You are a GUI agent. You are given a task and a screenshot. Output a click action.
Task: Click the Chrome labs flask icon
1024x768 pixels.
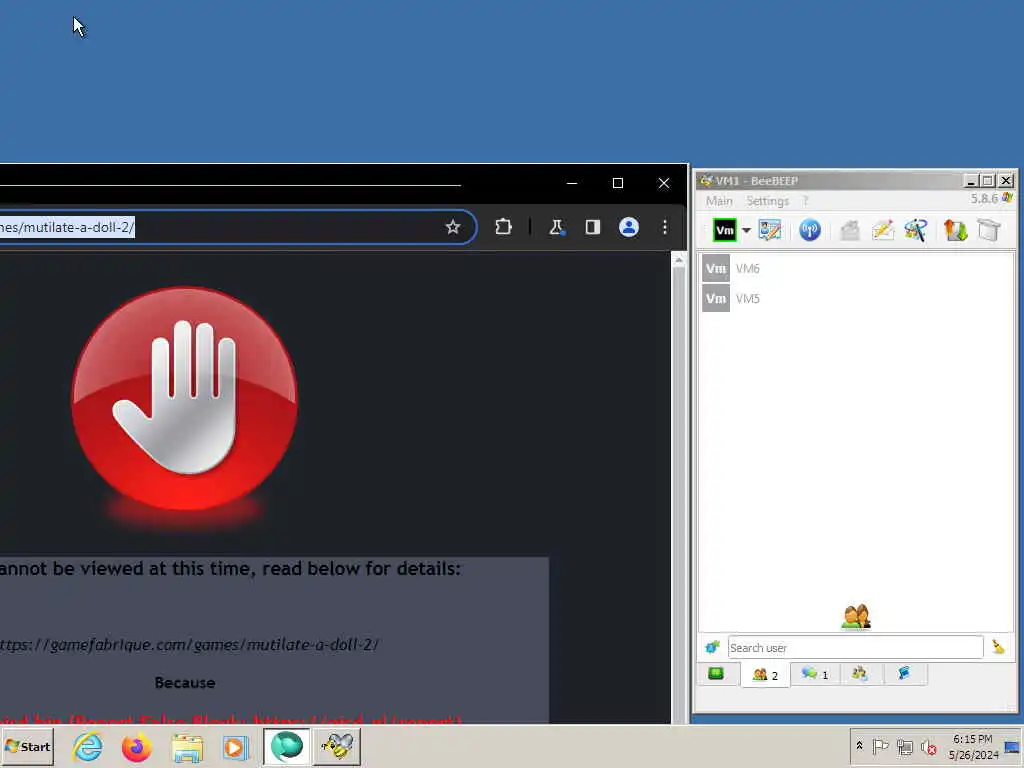coord(556,227)
